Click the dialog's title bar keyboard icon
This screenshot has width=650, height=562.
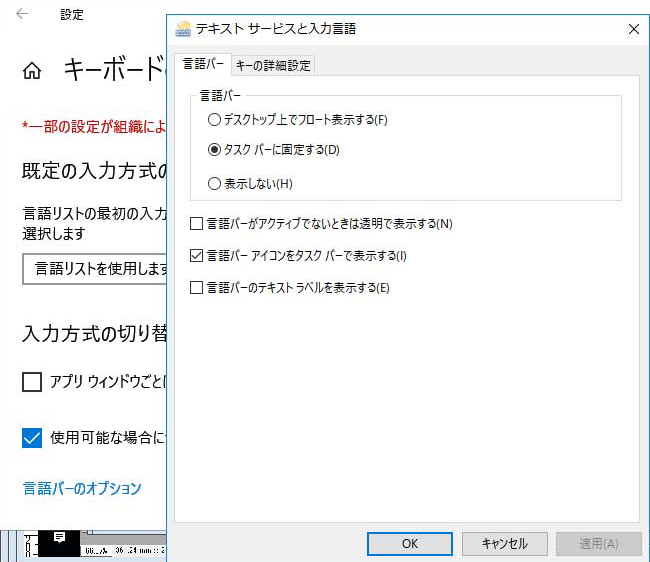click(x=183, y=29)
